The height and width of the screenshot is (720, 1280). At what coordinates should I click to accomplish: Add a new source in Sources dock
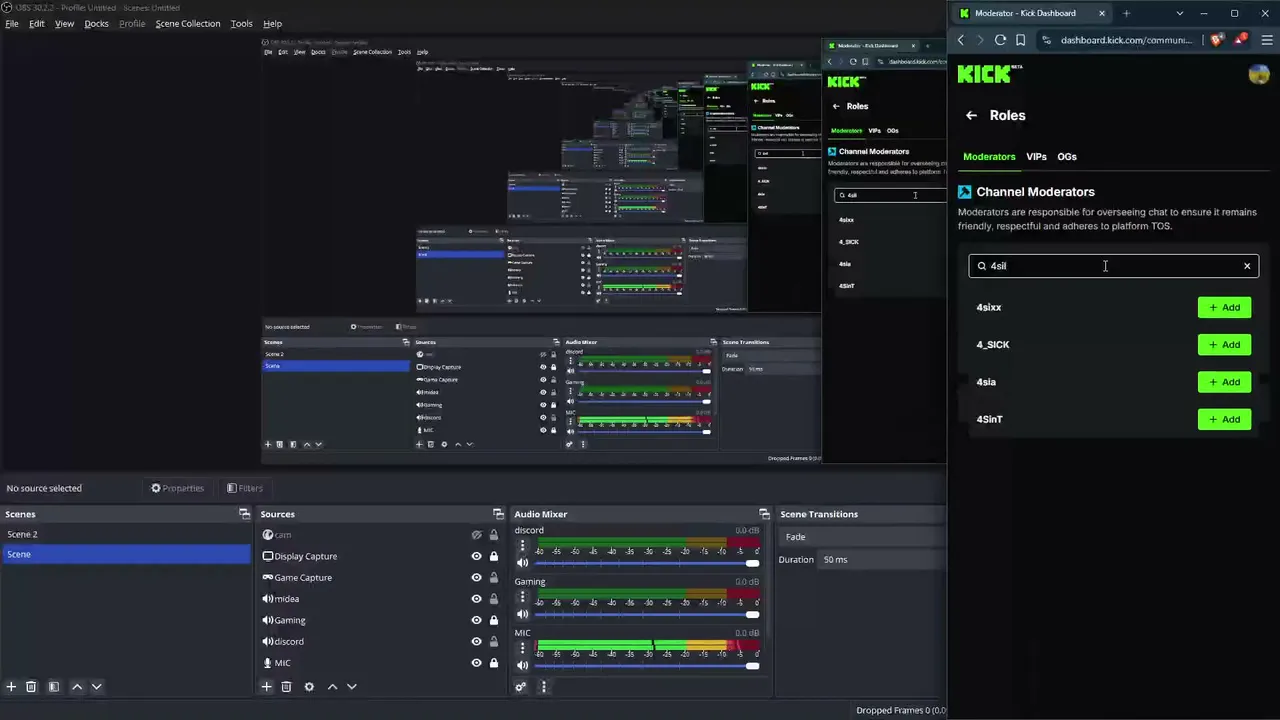tap(266, 687)
